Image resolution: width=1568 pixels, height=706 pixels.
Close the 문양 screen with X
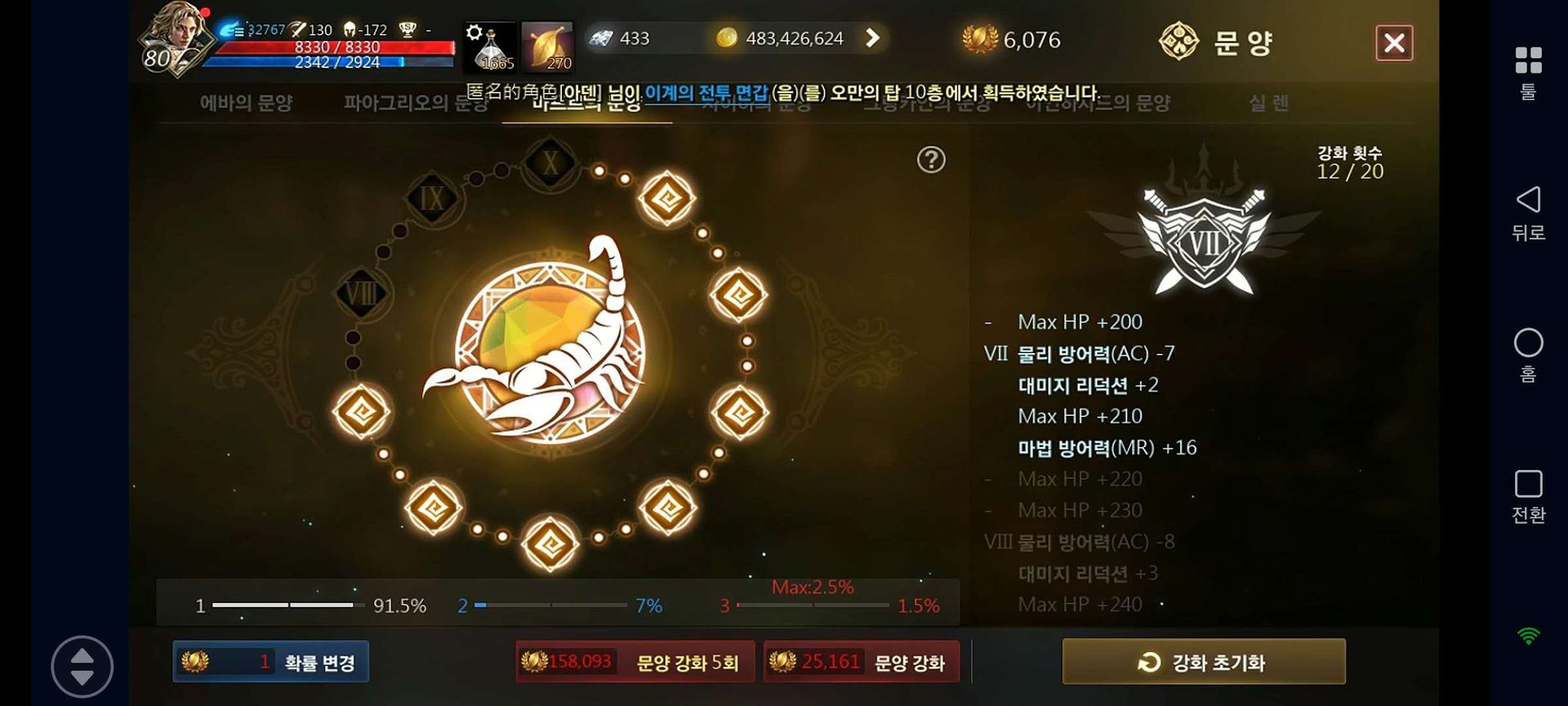(1394, 42)
